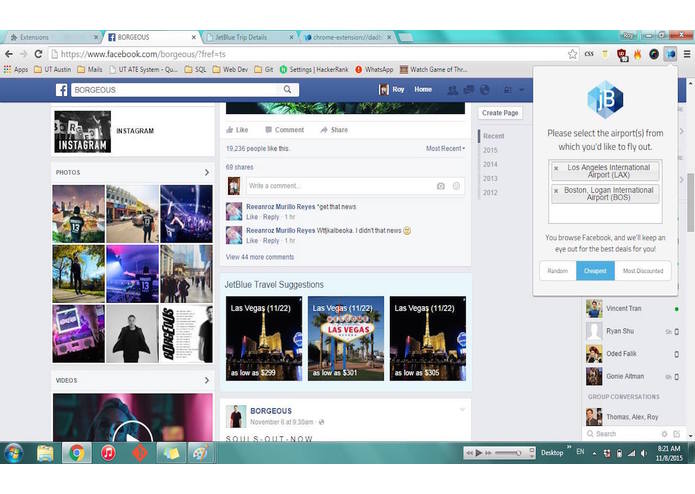Screen dimensions: 695x494
Task: Open the CSS extension icon
Action: click(x=589, y=54)
